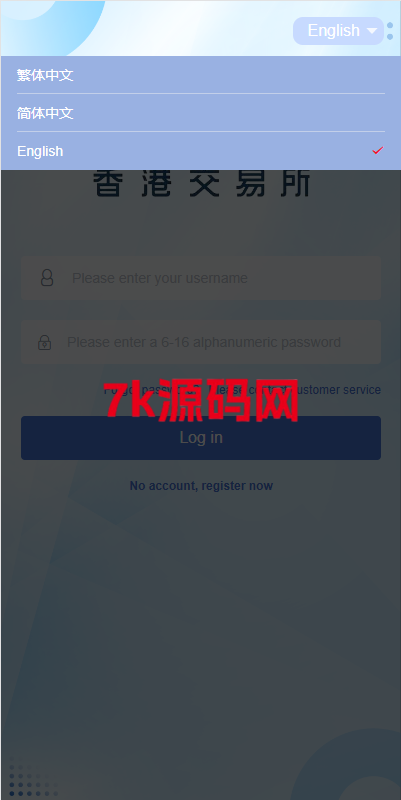Click the two-dot icon beside language selector
The height and width of the screenshot is (800, 401).
[x=390, y=31]
